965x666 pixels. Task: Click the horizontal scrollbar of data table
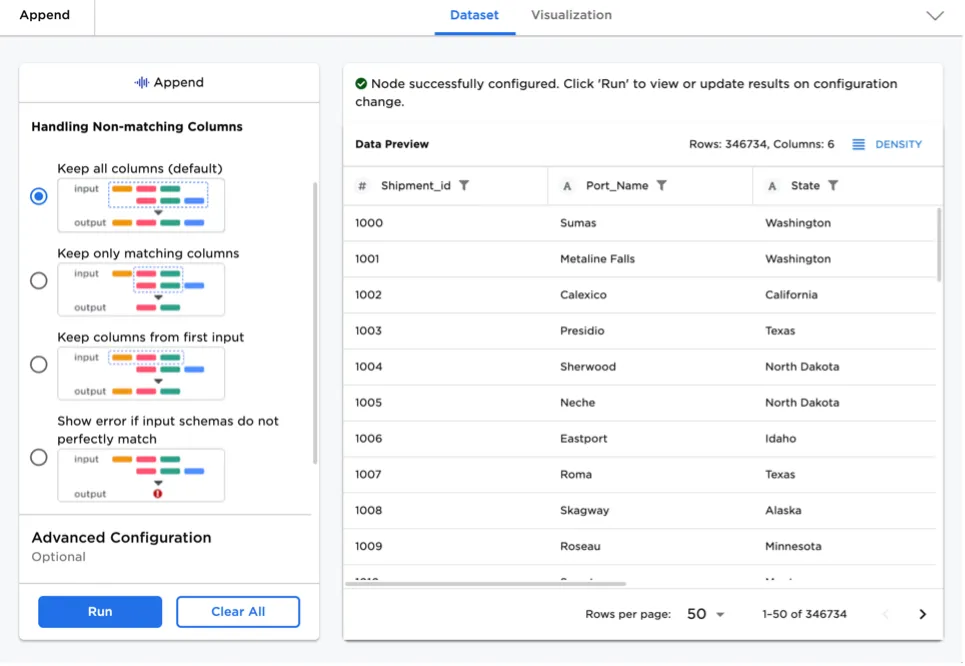[486, 583]
